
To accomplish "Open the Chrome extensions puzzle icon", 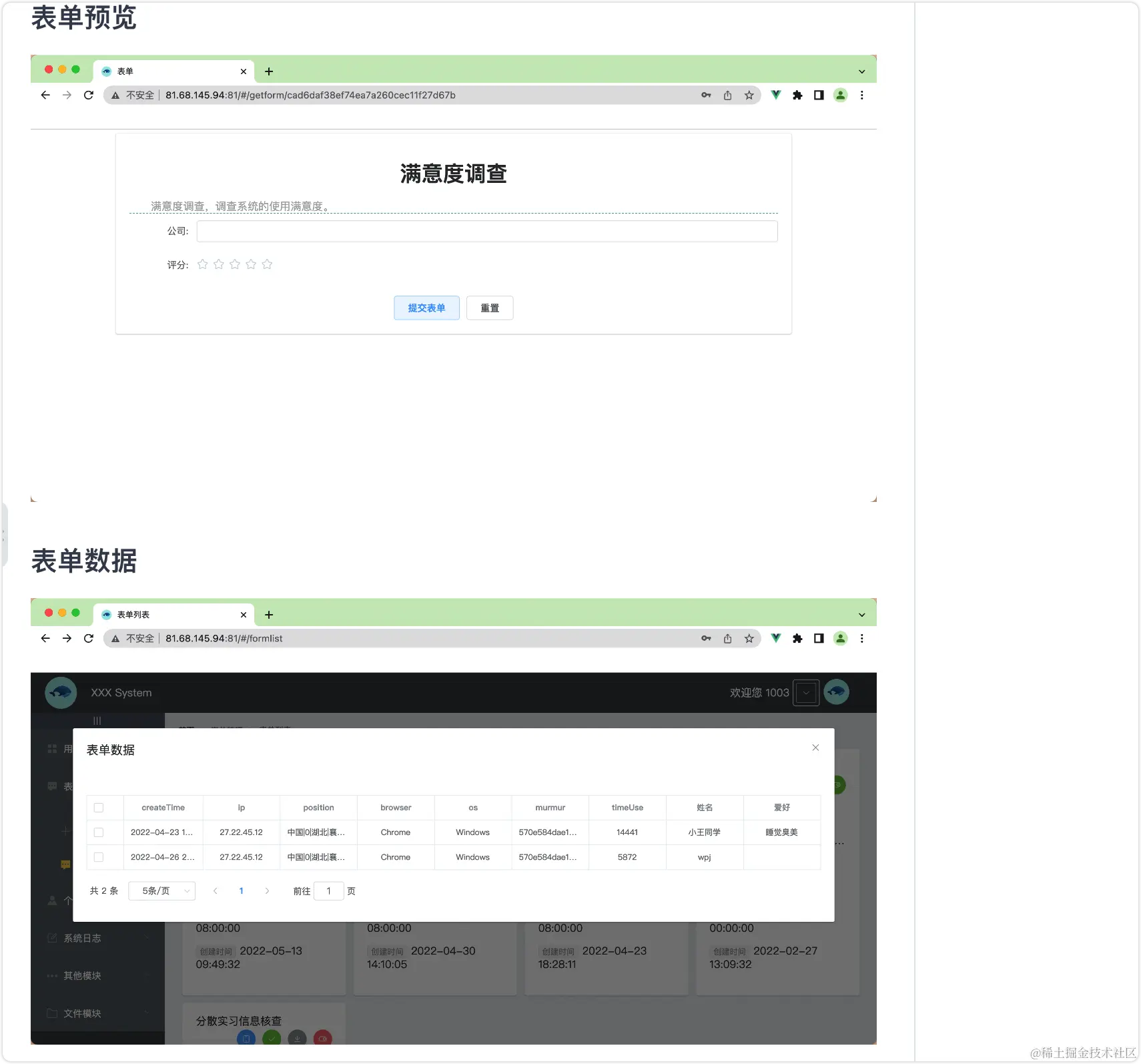I will (x=797, y=95).
